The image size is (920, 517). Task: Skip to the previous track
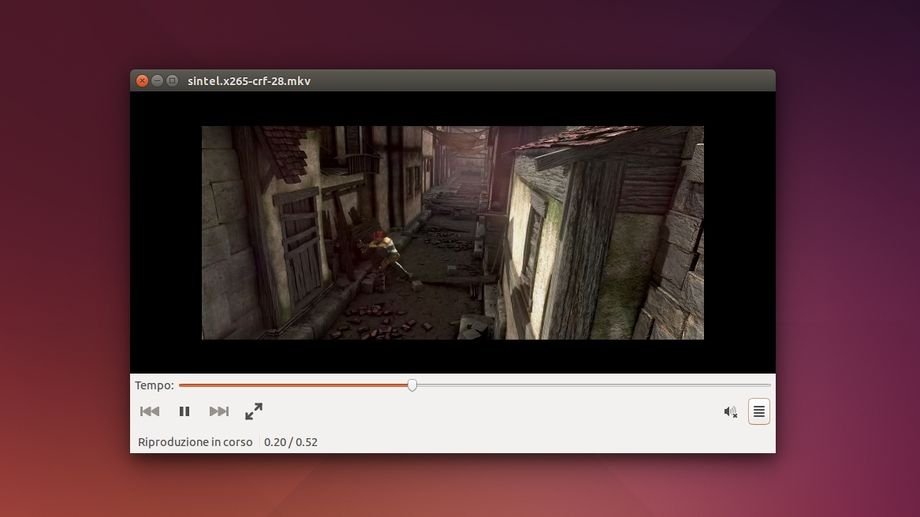coord(150,411)
